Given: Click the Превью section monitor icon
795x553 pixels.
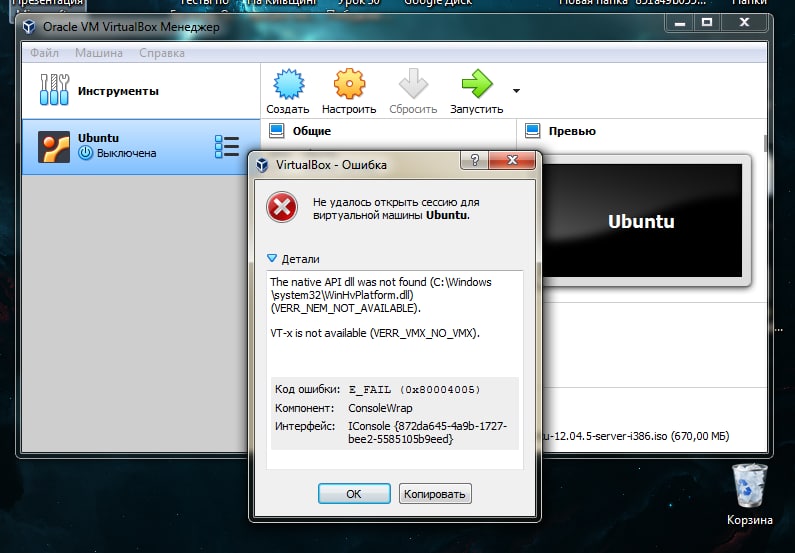Looking at the screenshot, I should click(x=533, y=131).
